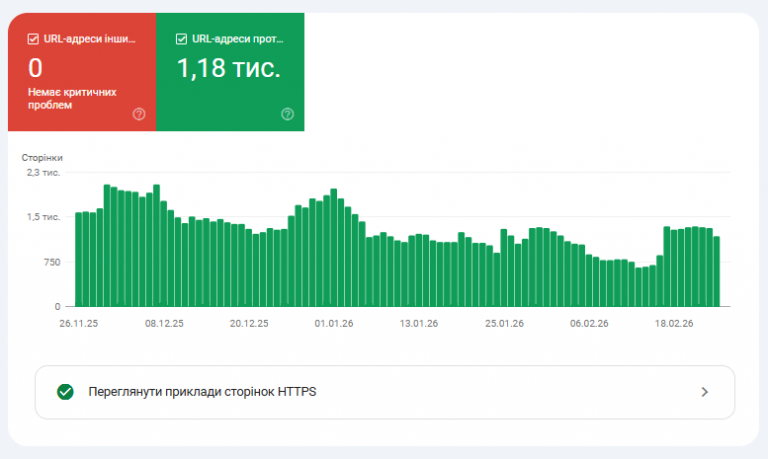This screenshot has height=459, width=768.
Task: Click the "Сторінки" axis title
Action: pyautogui.click(x=42, y=158)
